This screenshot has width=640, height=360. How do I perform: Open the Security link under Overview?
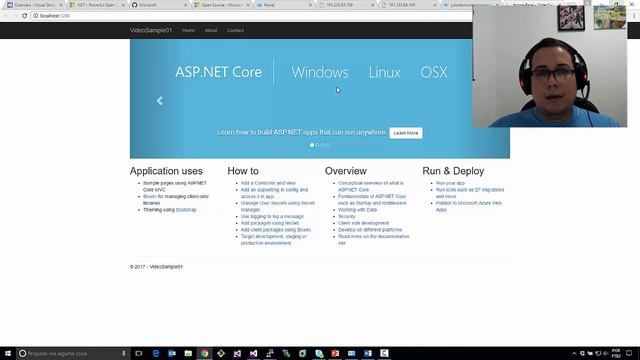click(x=347, y=216)
